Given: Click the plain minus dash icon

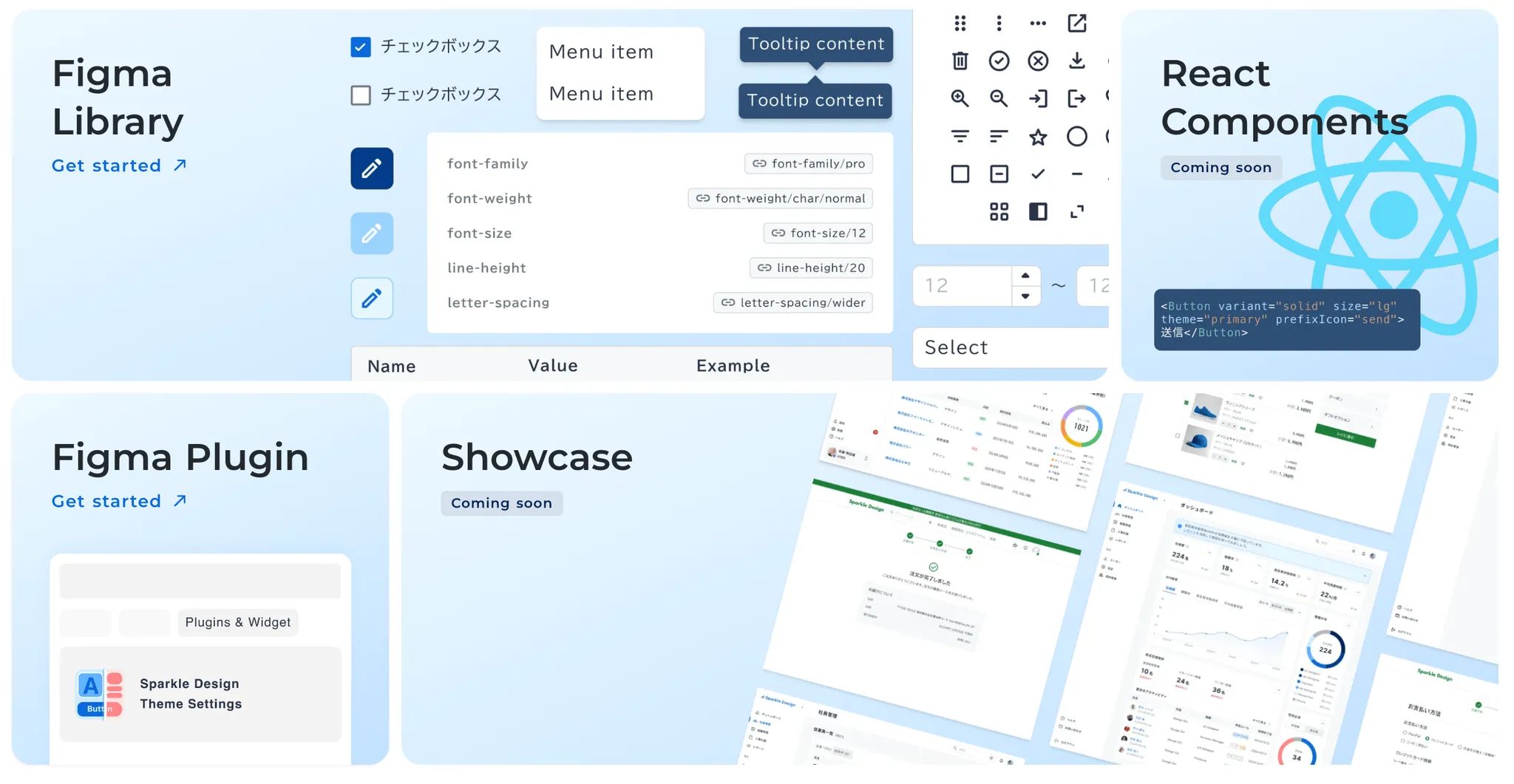Looking at the screenshot, I should click(x=1077, y=174).
